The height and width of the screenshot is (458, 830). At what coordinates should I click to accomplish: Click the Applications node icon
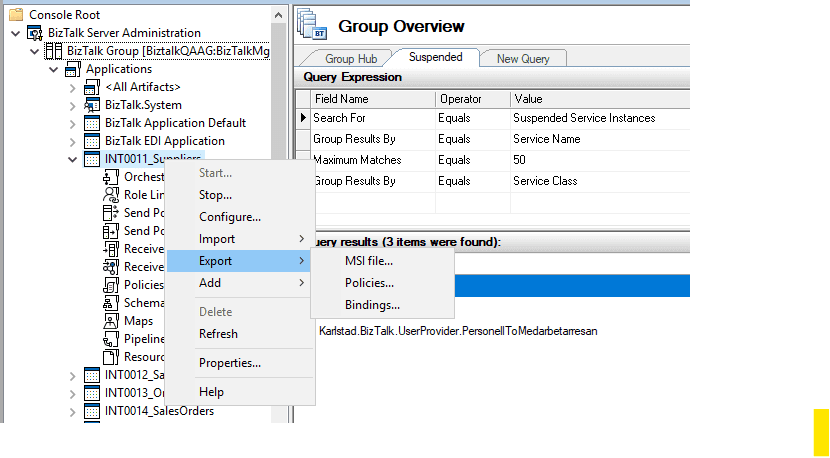click(x=73, y=69)
